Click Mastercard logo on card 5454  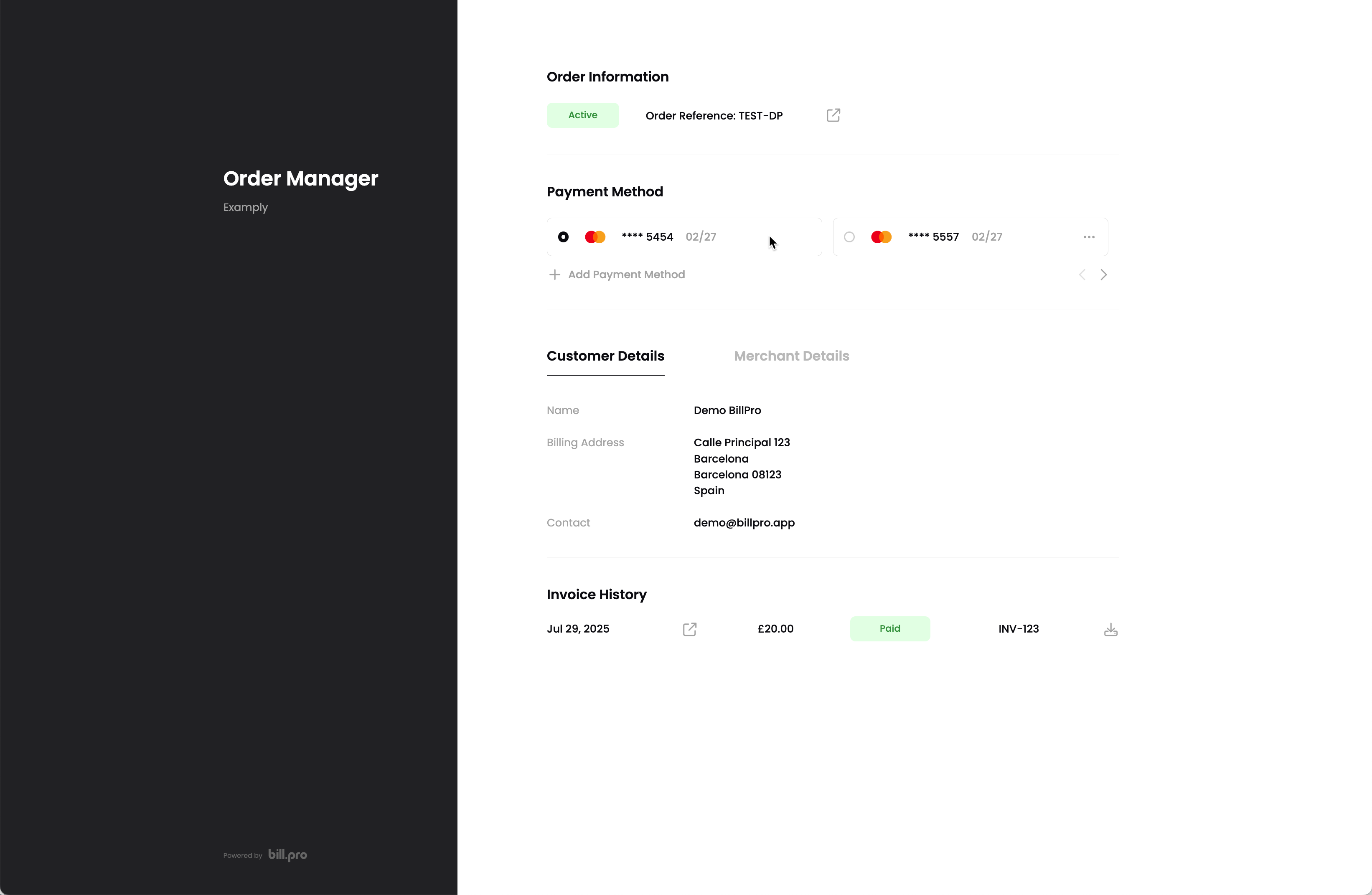pyautogui.click(x=595, y=237)
